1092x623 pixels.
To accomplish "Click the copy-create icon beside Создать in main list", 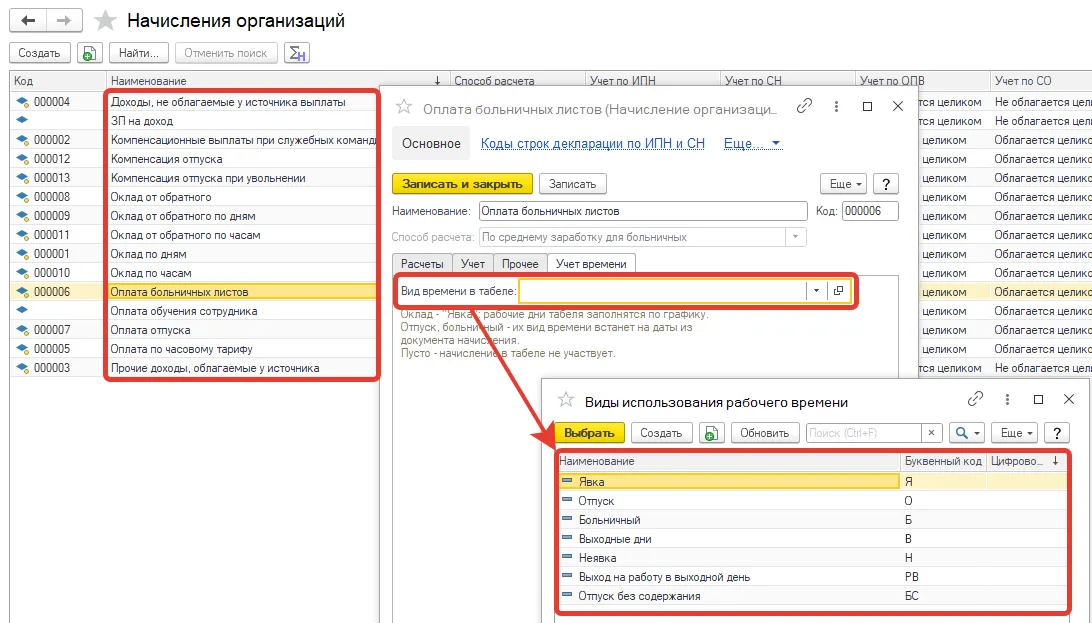I will coord(89,53).
